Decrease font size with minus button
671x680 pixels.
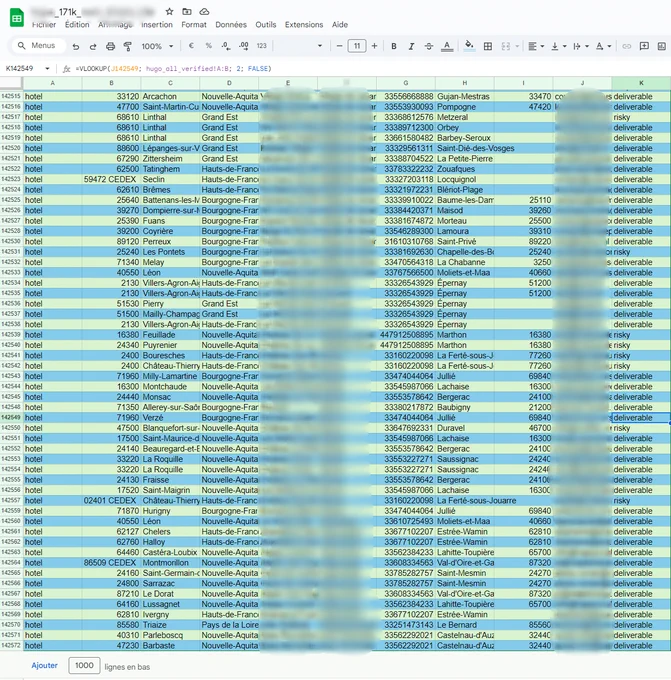pos(340,46)
